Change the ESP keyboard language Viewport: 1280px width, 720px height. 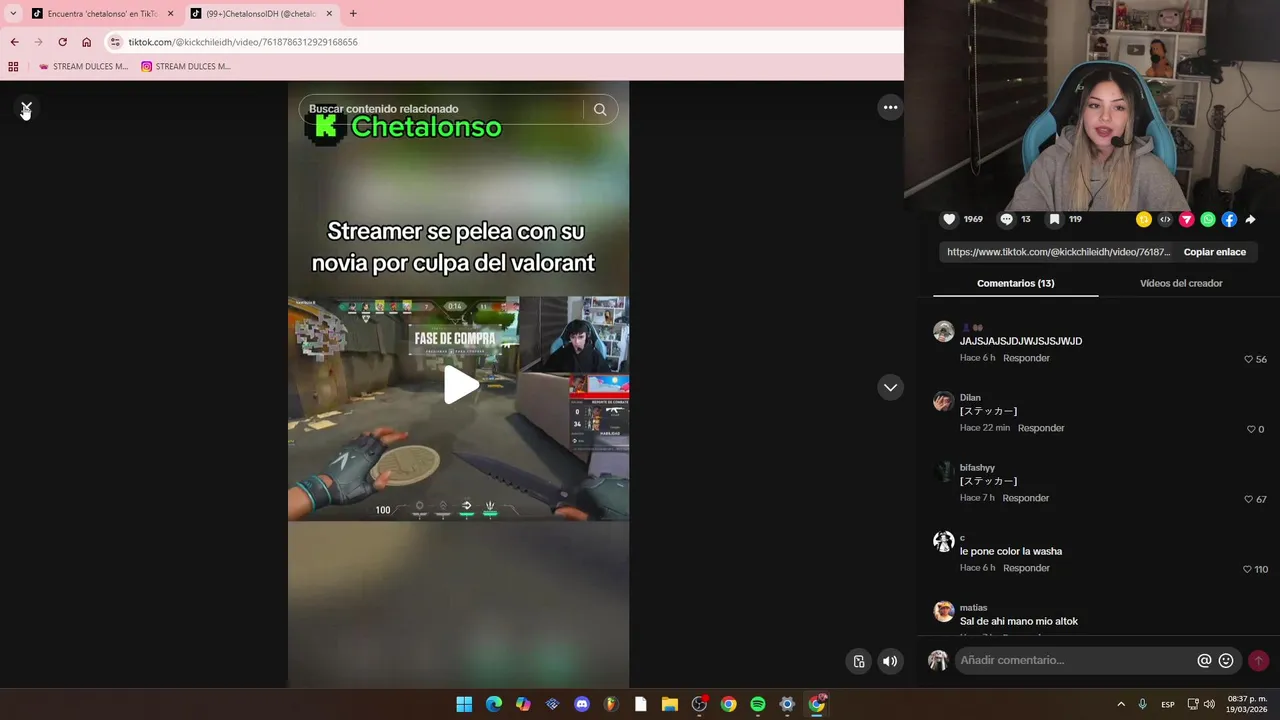1168,704
